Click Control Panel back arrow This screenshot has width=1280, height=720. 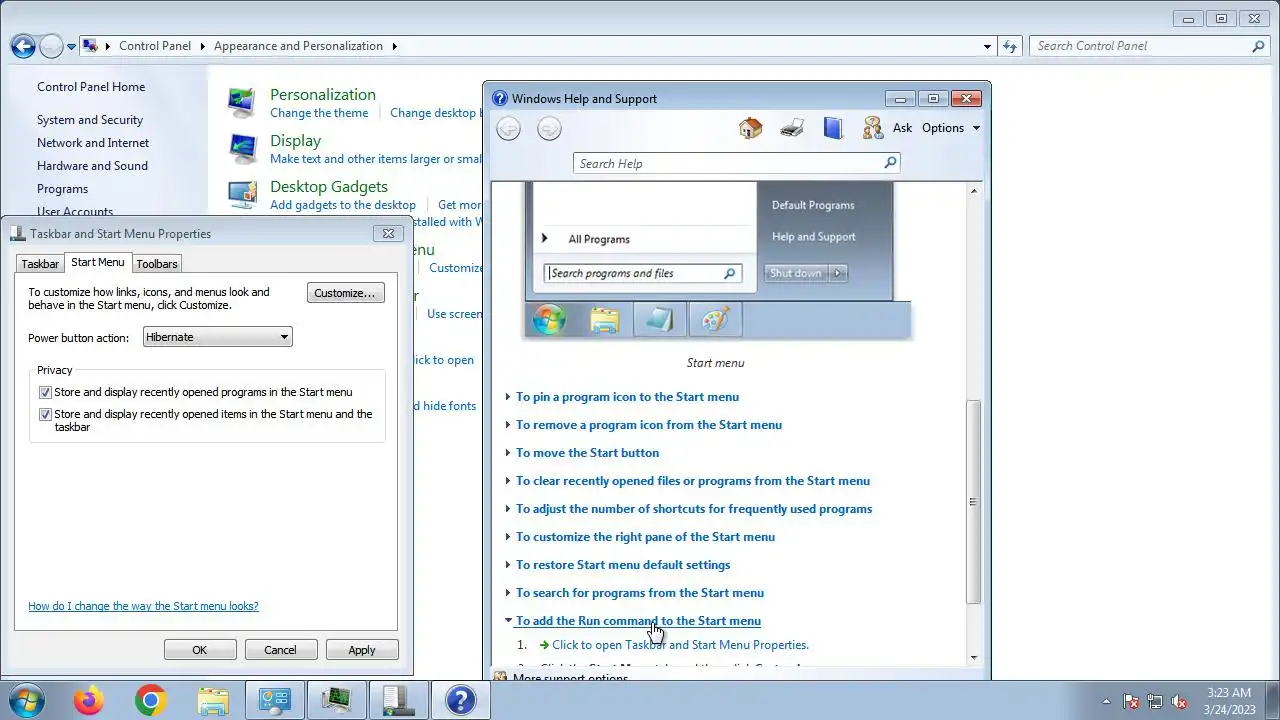click(x=23, y=46)
